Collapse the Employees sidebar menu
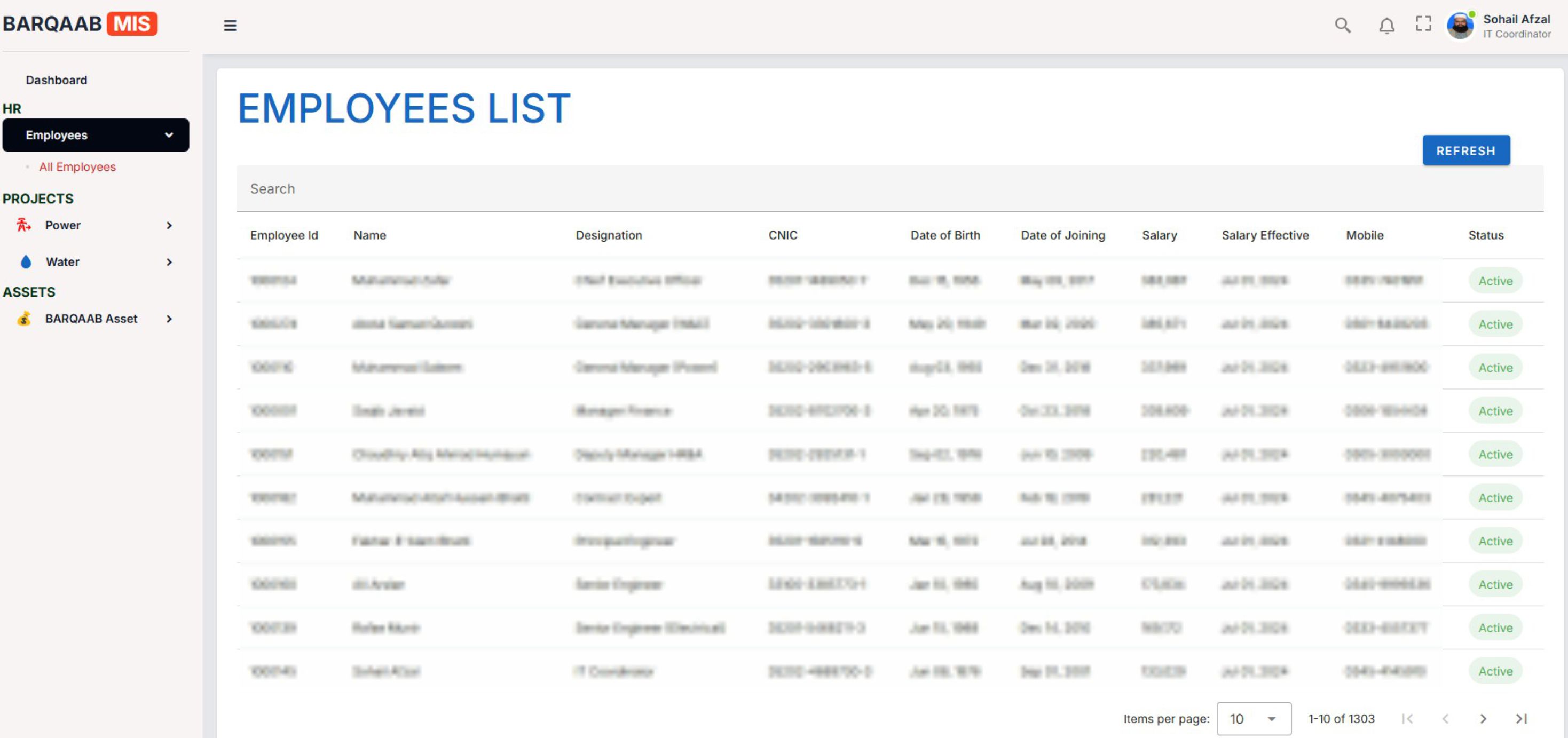 pyautogui.click(x=169, y=135)
